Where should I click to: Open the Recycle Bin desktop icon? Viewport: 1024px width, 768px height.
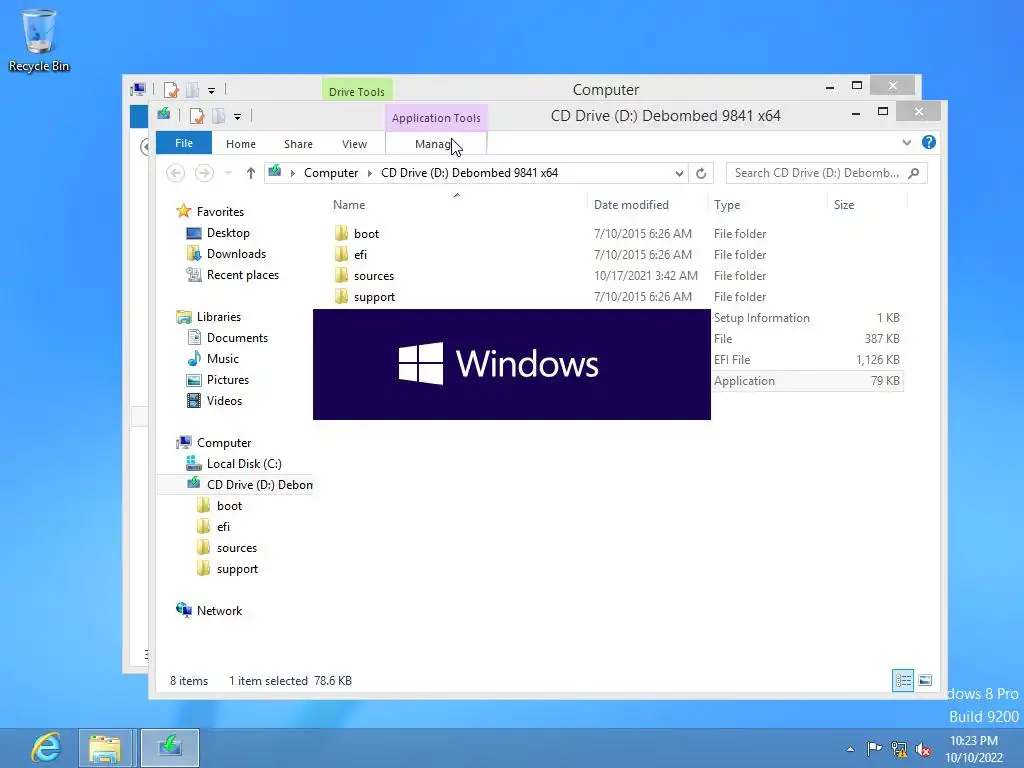39,40
